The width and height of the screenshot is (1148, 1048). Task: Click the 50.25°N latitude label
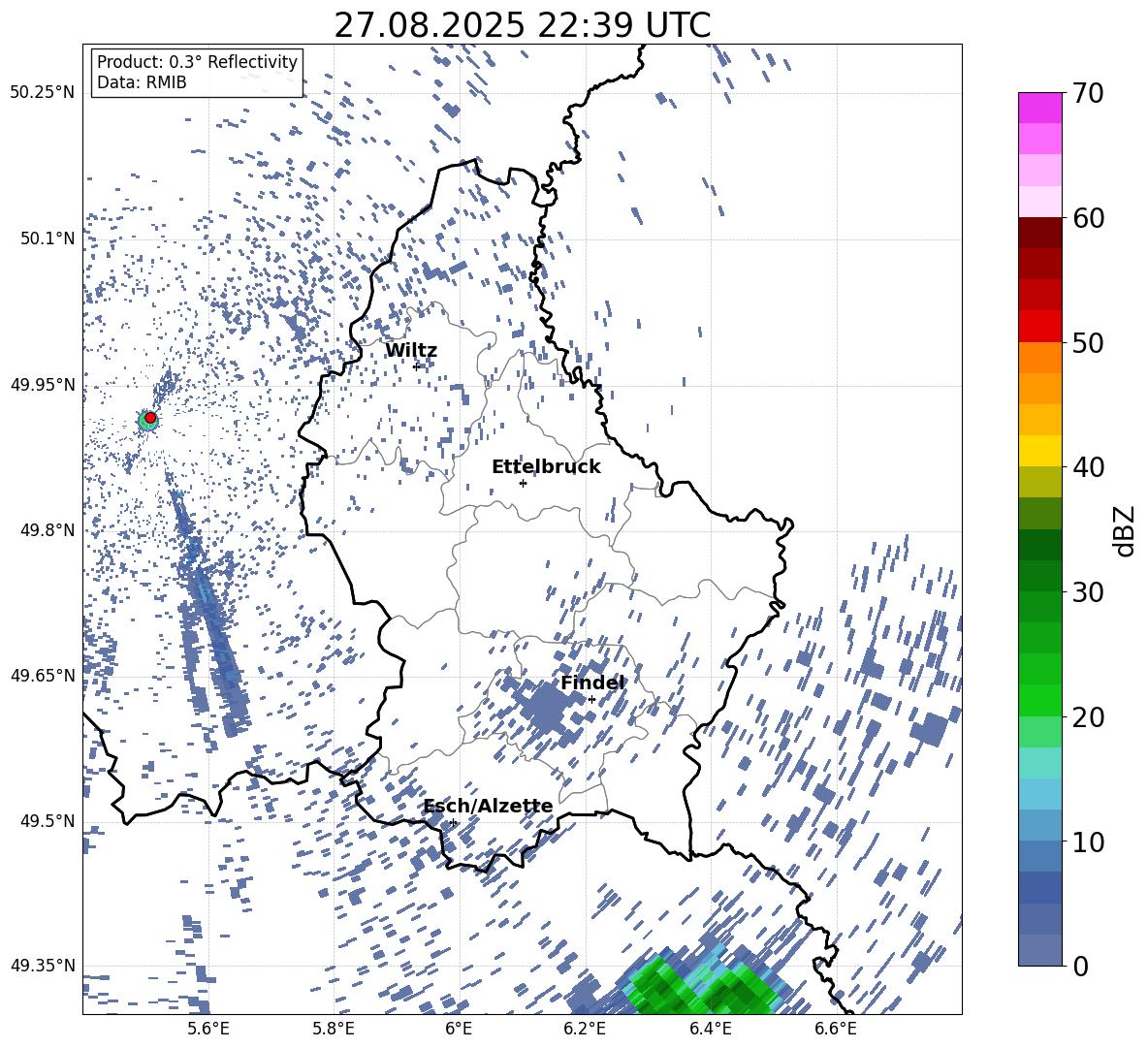43,92
